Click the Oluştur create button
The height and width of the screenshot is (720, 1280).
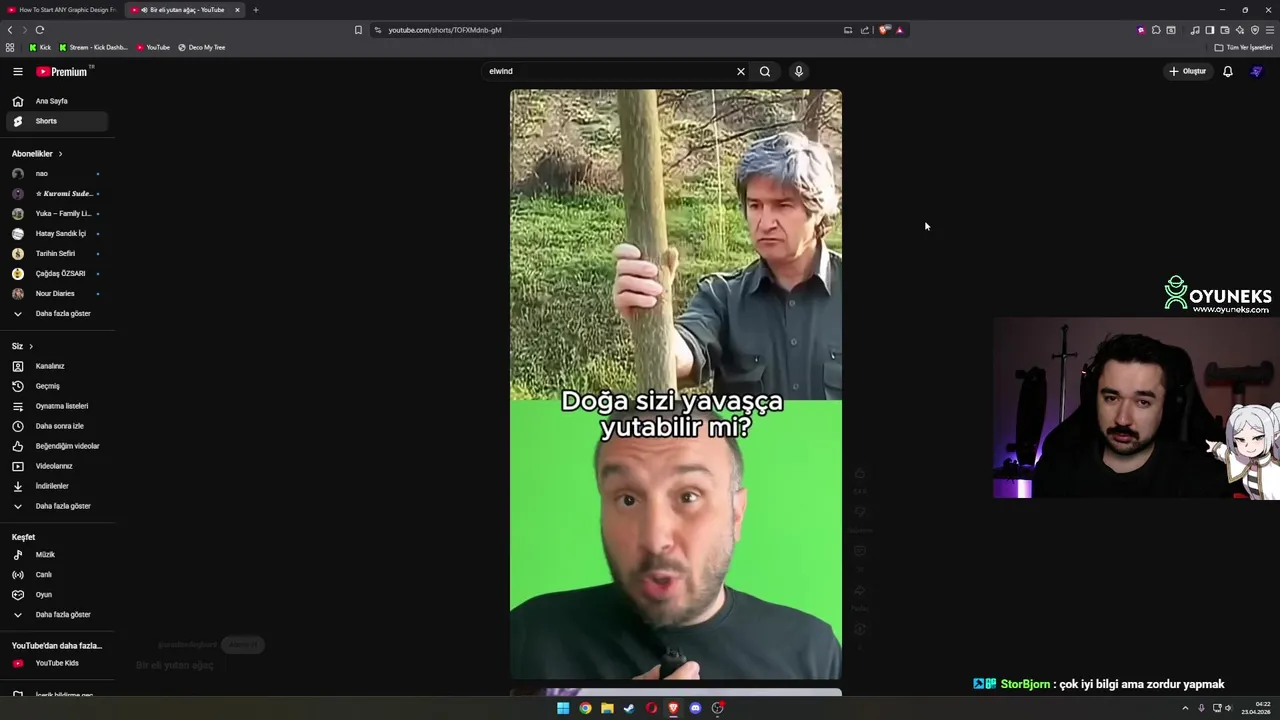click(1188, 71)
